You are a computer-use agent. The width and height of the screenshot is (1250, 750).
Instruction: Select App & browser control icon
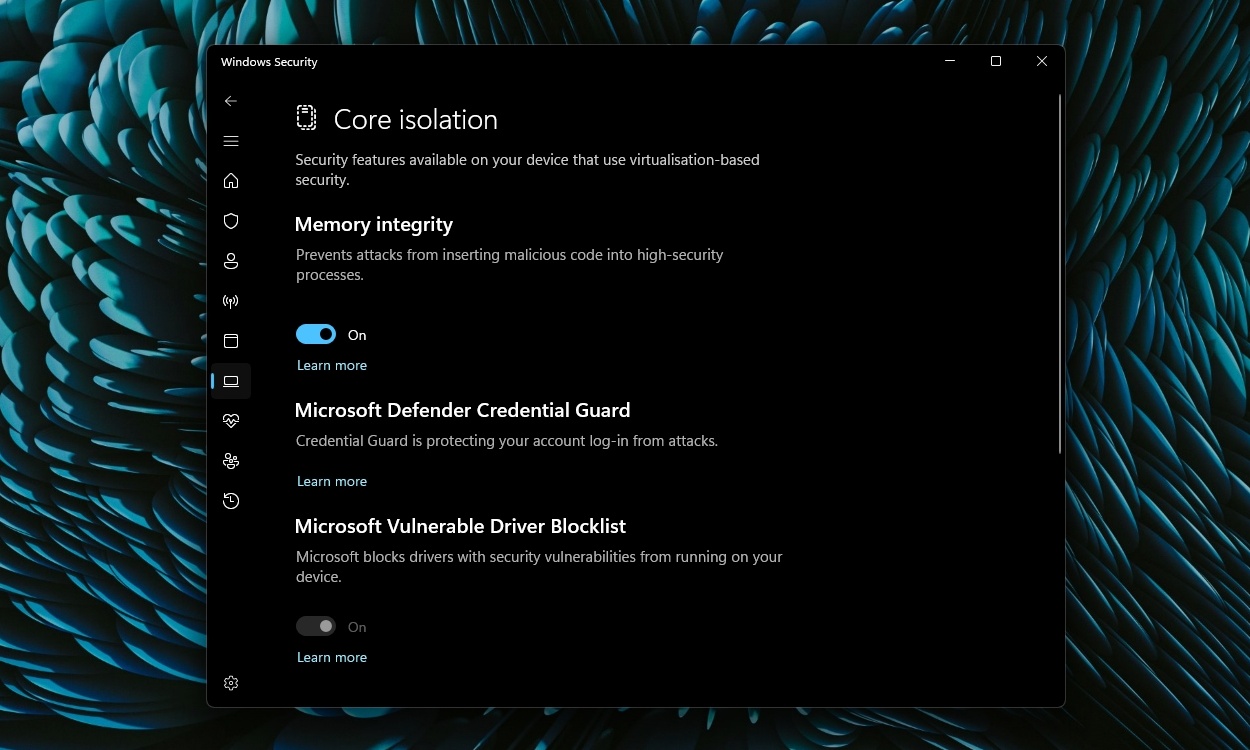click(231, 341)
